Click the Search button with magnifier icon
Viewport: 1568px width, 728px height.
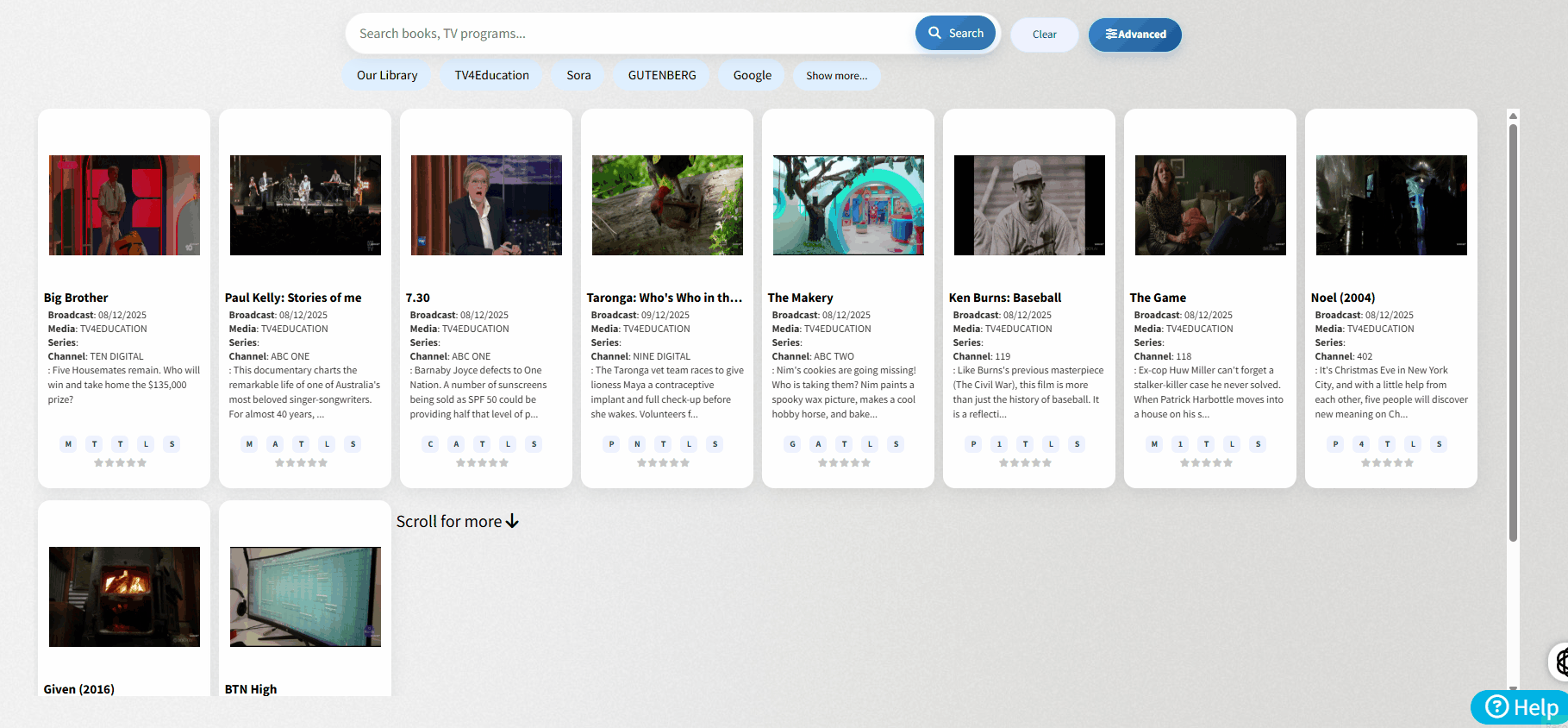955,34
